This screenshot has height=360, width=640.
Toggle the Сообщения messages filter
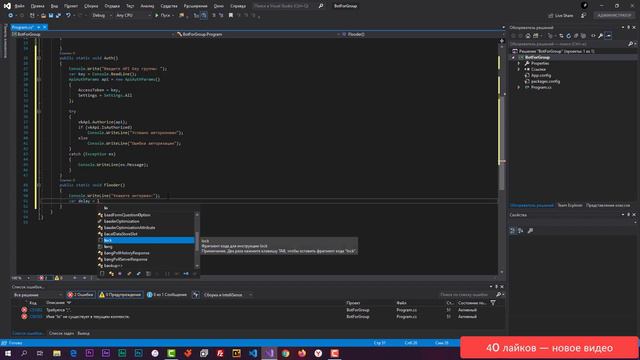pos(167,295)
